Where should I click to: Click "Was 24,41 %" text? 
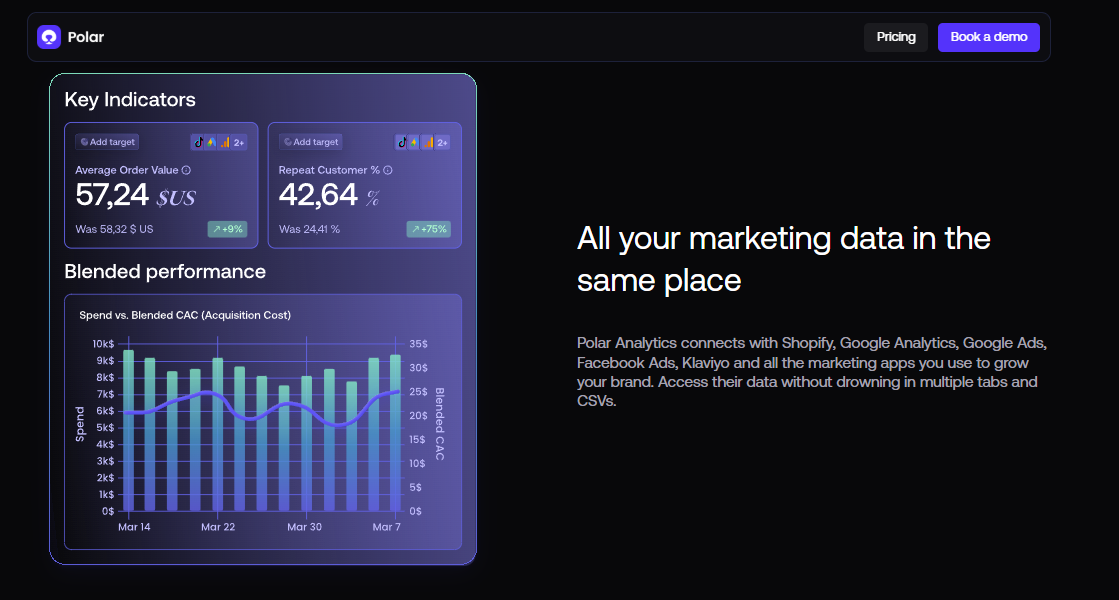(x=309, y=229)
